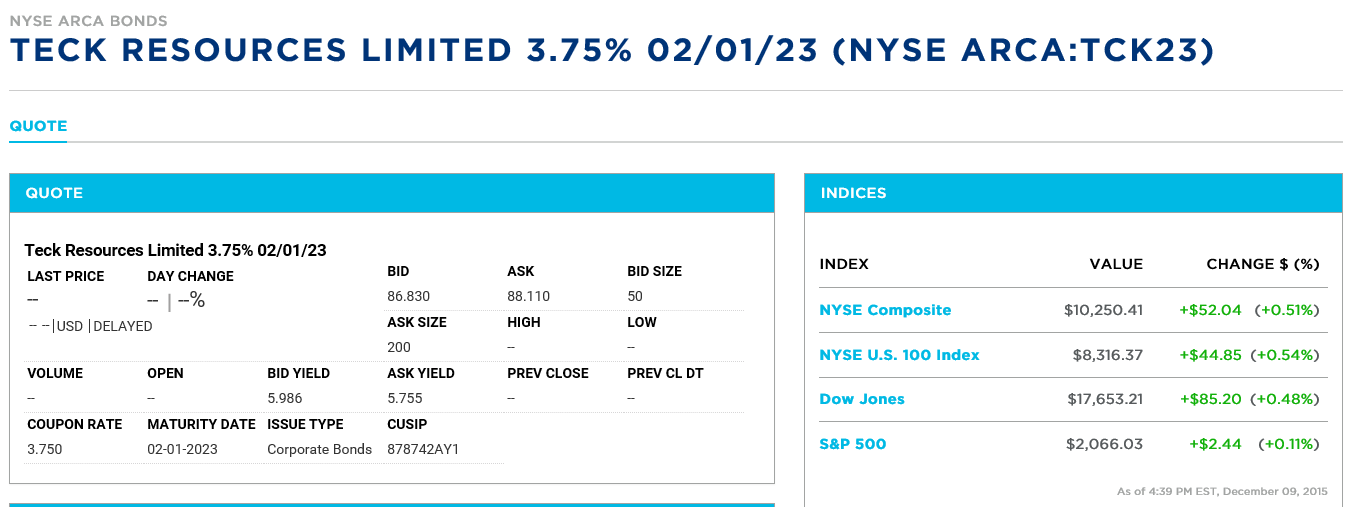Click the ask yield value 5.755

point(405,398)
